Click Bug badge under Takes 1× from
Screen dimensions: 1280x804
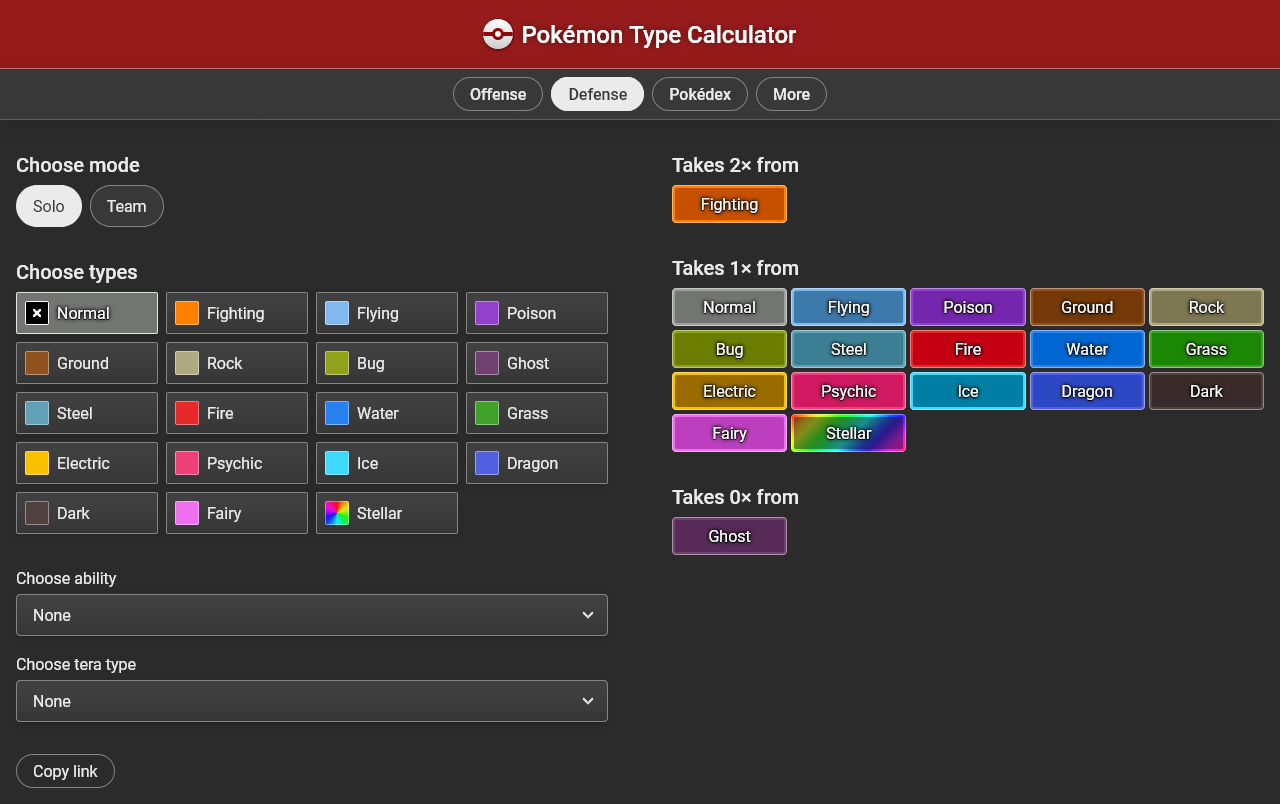pyautogui.click(x=729, y=349)
